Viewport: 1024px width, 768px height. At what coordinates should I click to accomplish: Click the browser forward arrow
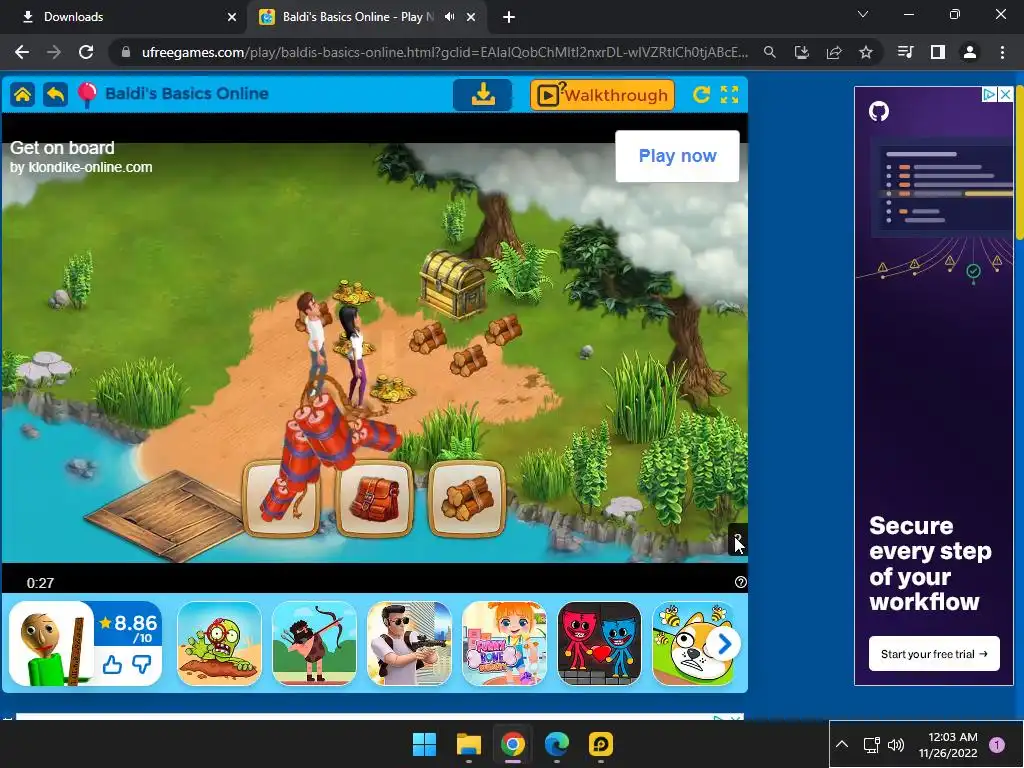[54, 52]
